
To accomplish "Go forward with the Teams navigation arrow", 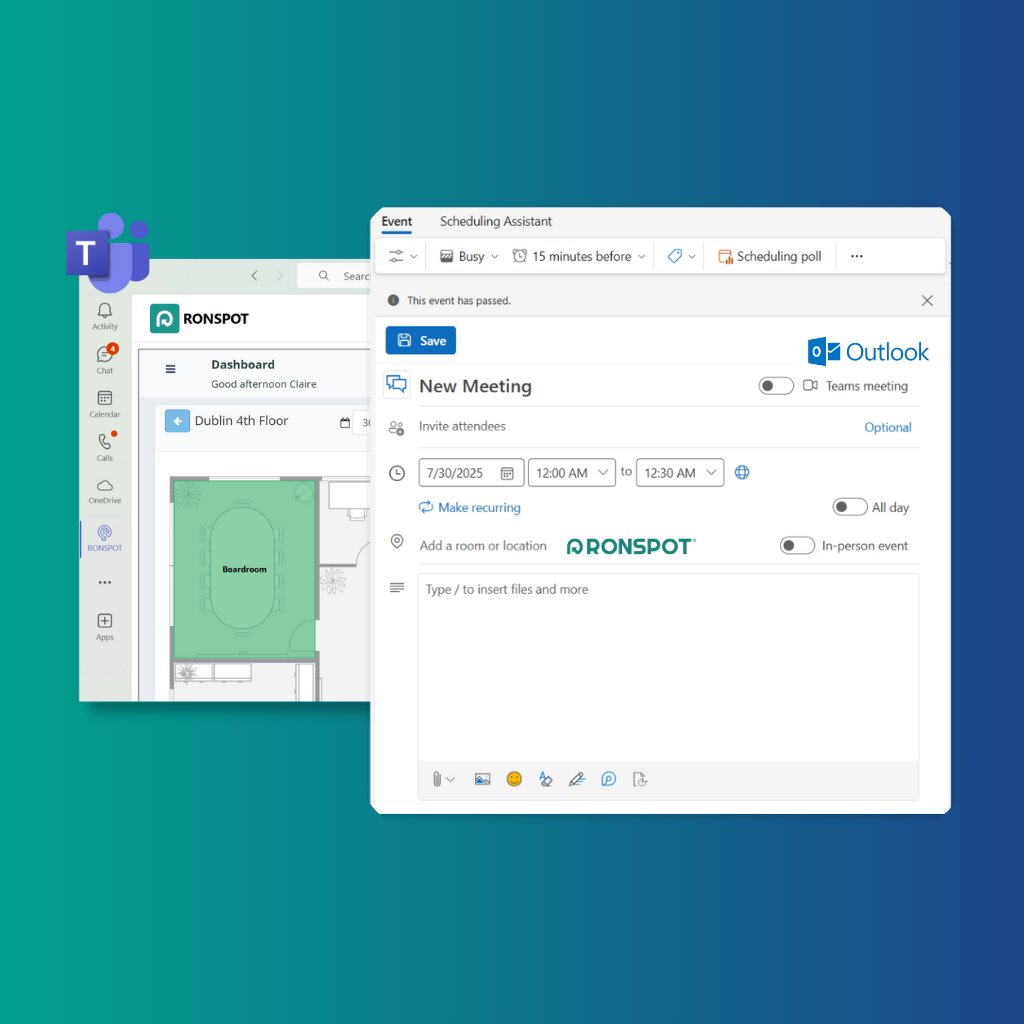I will pyautogui.click(x=280, y=276).
